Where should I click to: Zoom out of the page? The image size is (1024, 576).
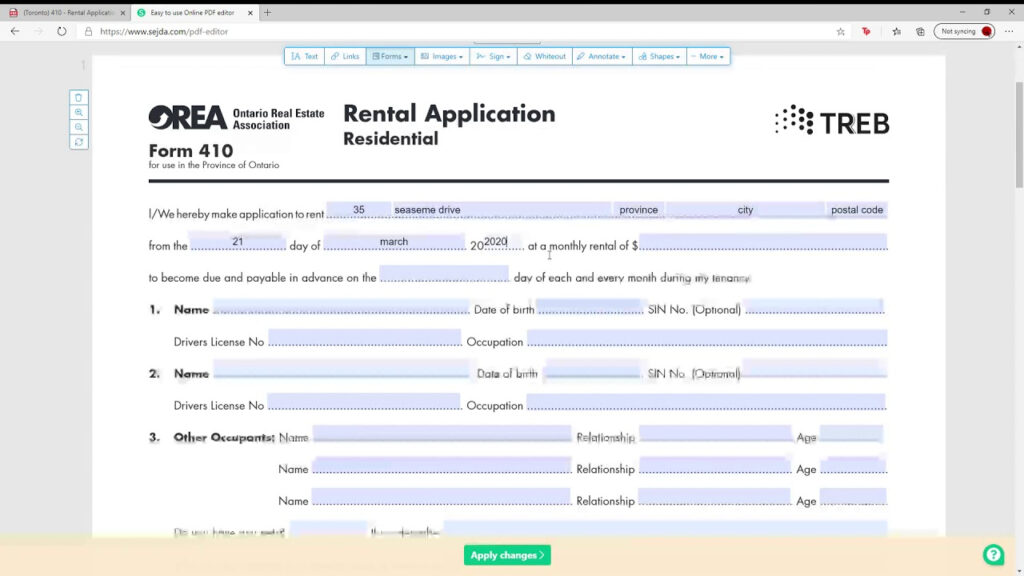point(78,127)
